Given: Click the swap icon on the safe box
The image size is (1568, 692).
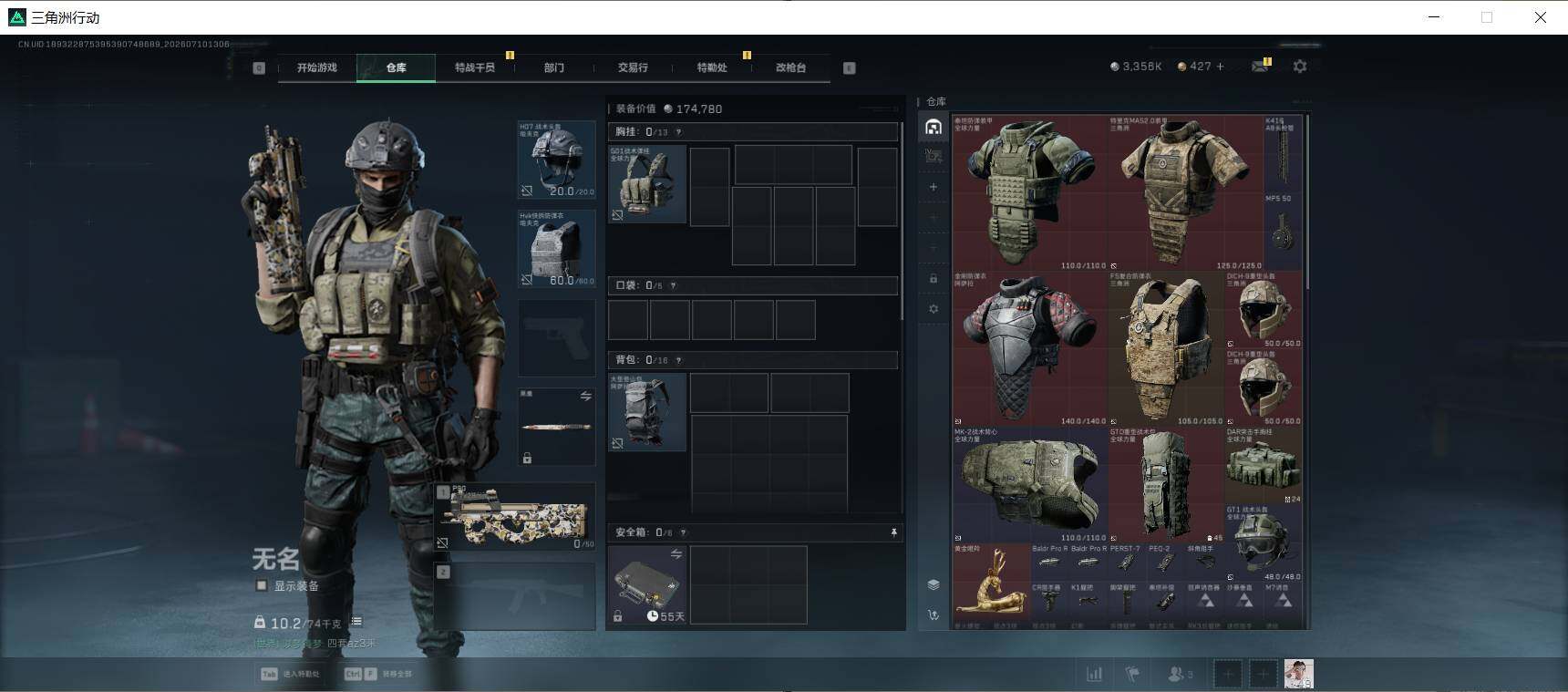Looking at the screenshot, I should click(676, 553).
